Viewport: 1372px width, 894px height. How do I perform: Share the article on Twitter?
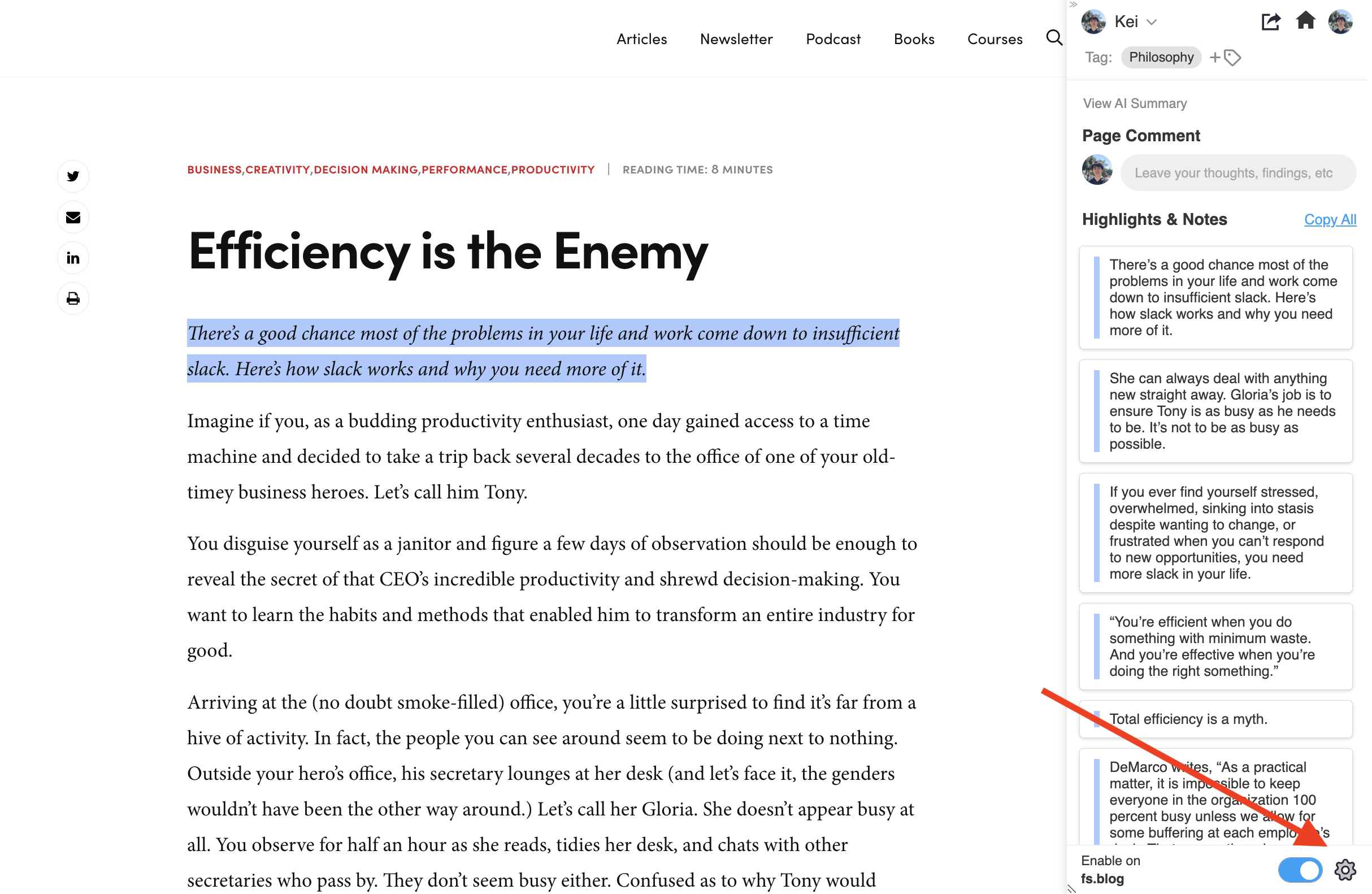(x=73, y=176)
